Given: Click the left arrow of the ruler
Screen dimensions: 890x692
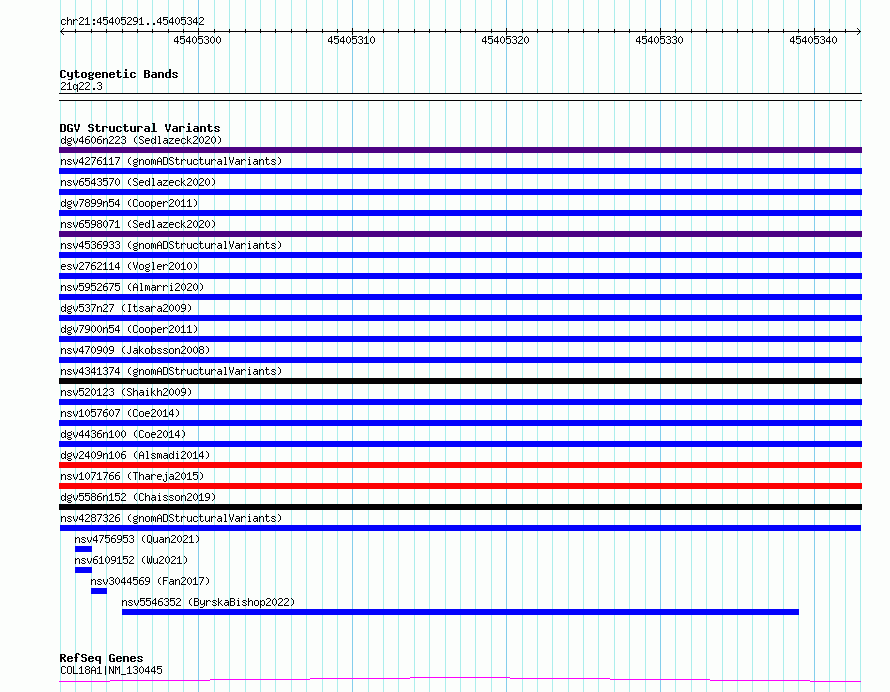Looking at the screenshot, I should click(62, 31).
